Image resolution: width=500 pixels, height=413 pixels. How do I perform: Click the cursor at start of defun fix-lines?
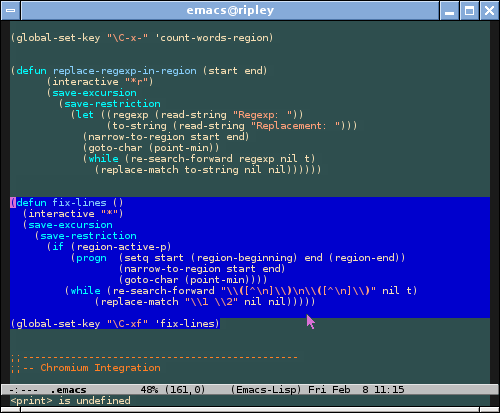click(x=13, y=203)
